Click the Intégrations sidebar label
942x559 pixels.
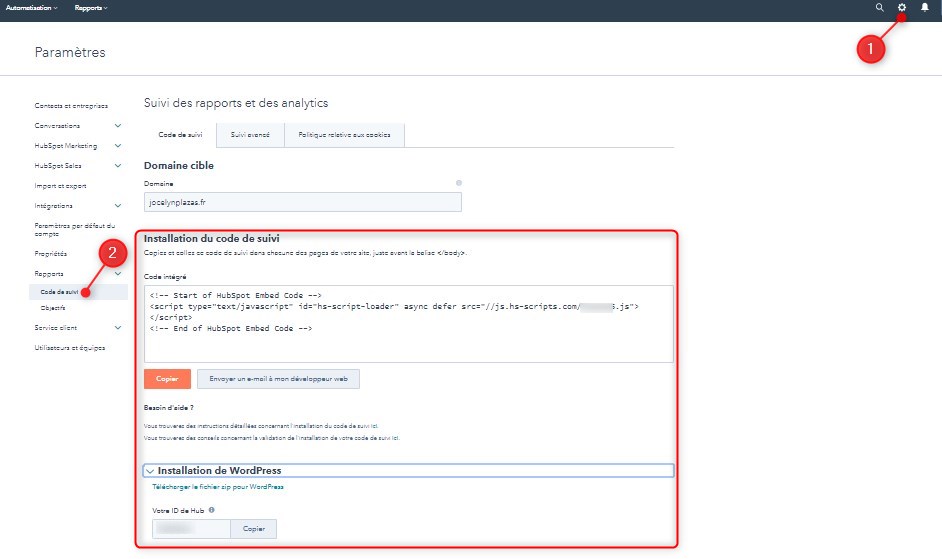tap(53, 206)
